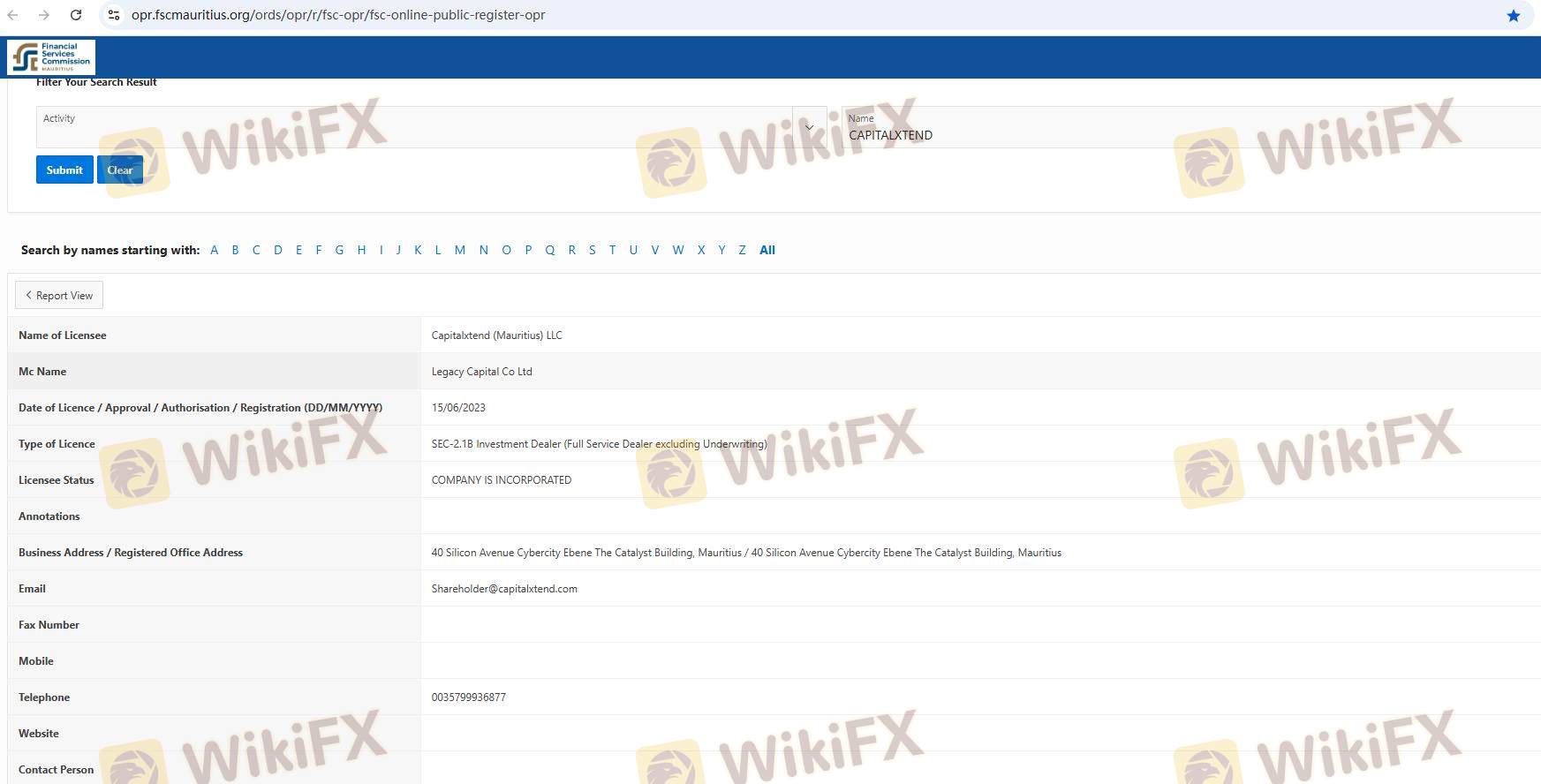
Task: Open the Activity dropdown arrow
Action: (809, 127)
